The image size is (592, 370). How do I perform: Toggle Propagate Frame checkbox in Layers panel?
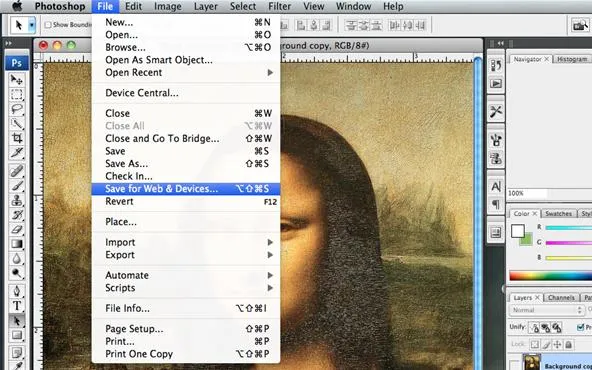coord(581,327)
